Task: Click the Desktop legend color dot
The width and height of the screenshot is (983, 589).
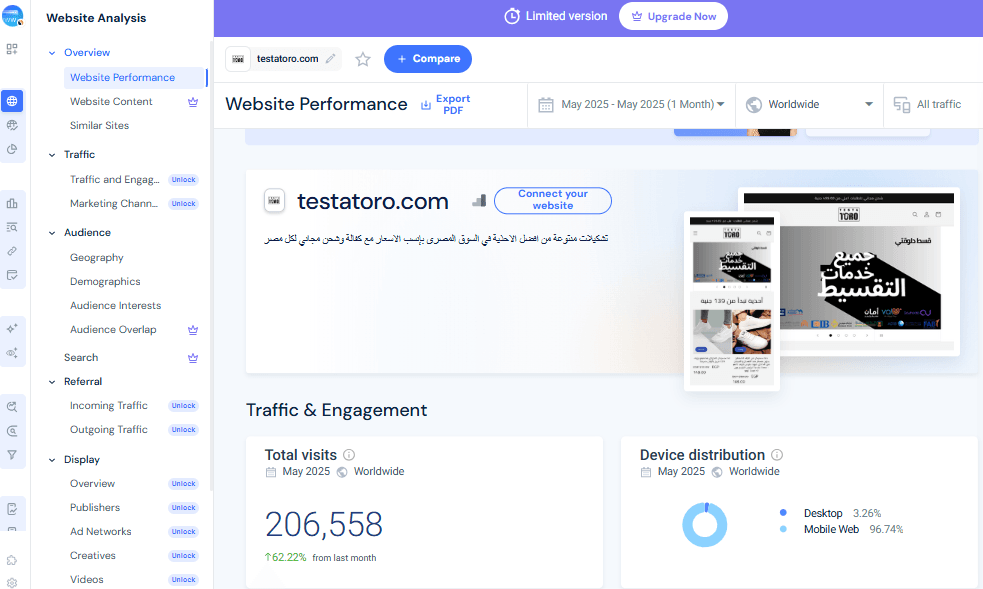Action: (783, 513)
